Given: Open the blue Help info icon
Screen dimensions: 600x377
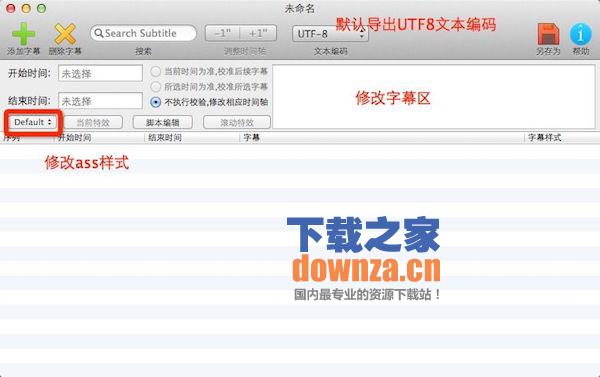Looking at the screenshot, I should 580,34.
